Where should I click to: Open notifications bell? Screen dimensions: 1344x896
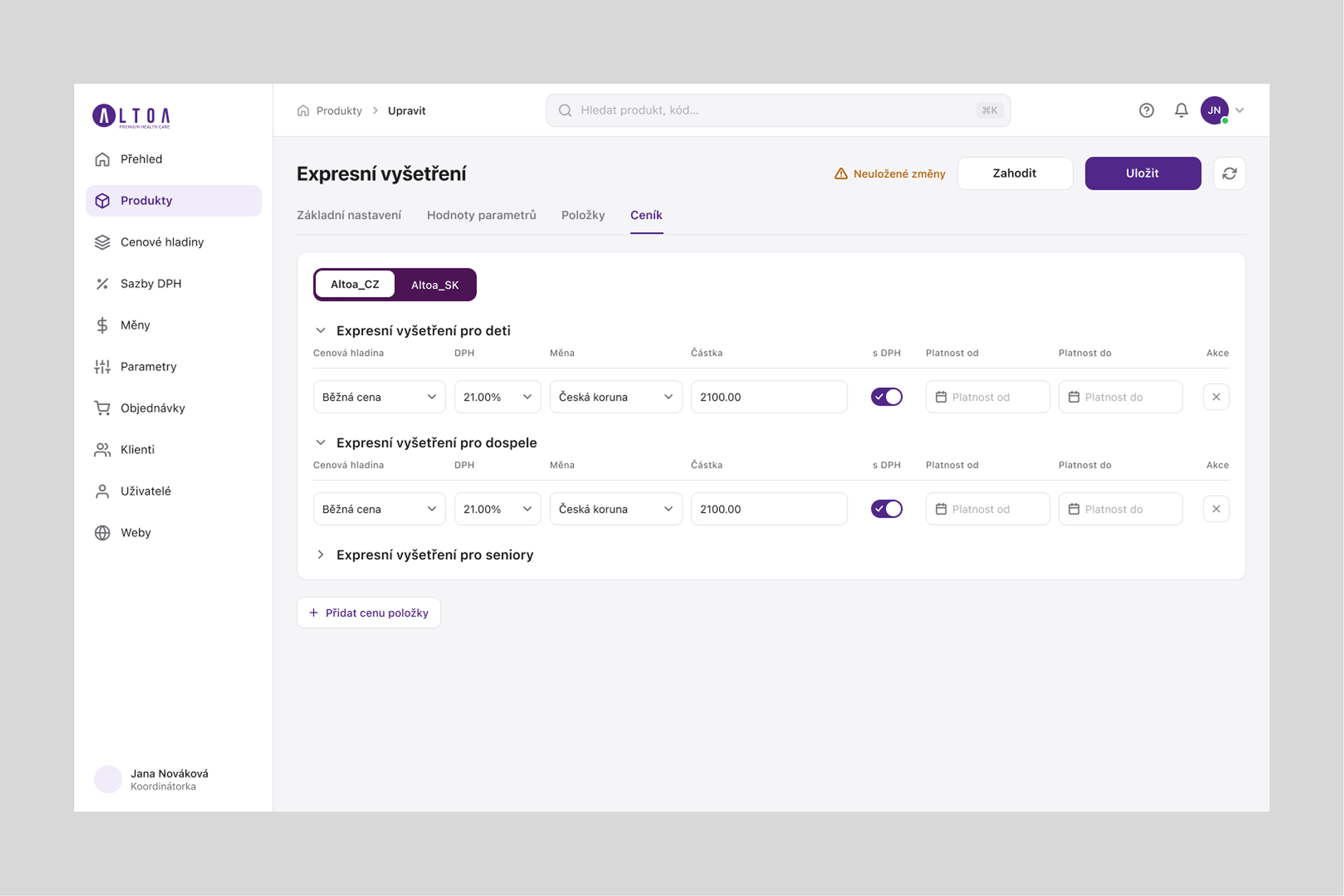1181,111
